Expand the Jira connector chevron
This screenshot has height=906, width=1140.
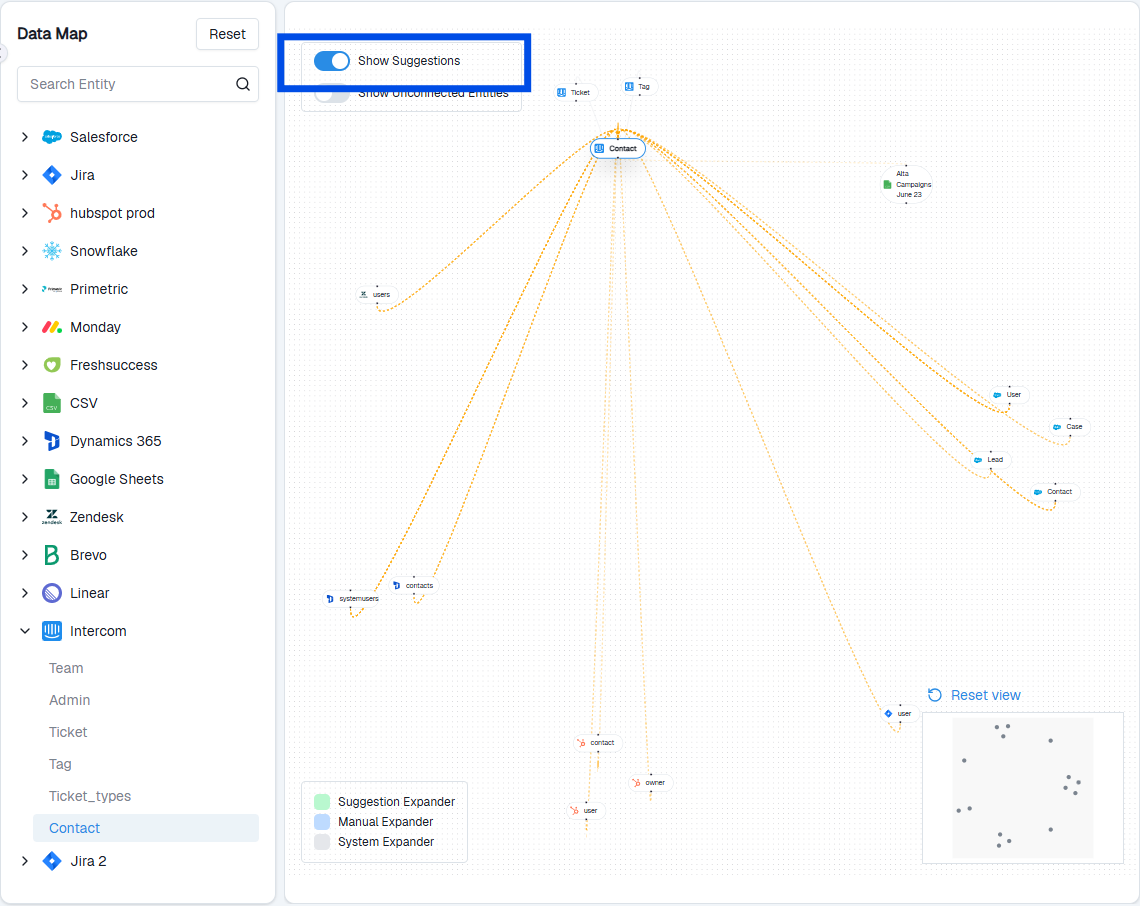click(25, 175)
